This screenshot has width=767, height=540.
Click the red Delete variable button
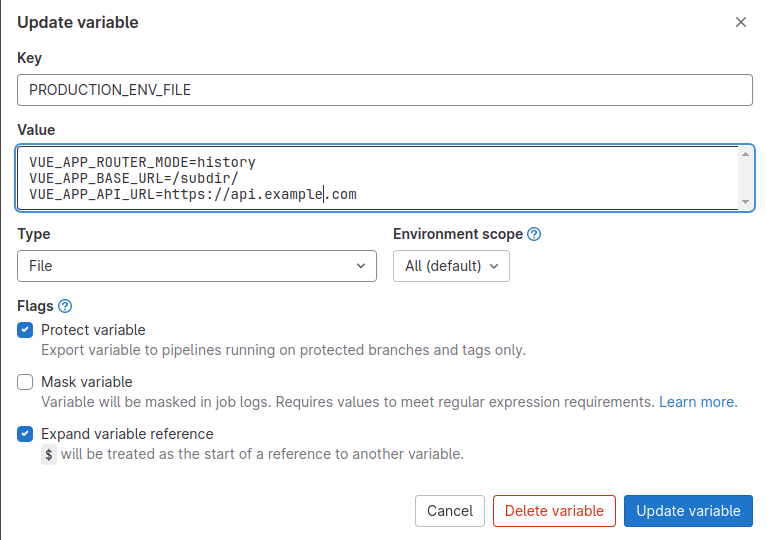(x=554, y=511)
